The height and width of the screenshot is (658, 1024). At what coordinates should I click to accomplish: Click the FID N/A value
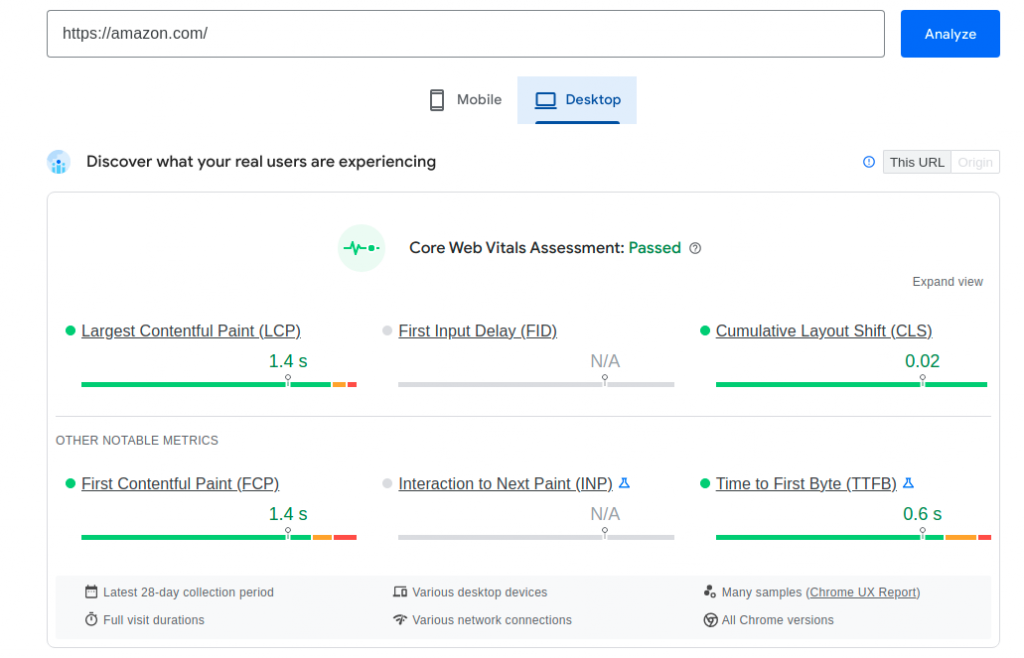click(x=605, y=361)
